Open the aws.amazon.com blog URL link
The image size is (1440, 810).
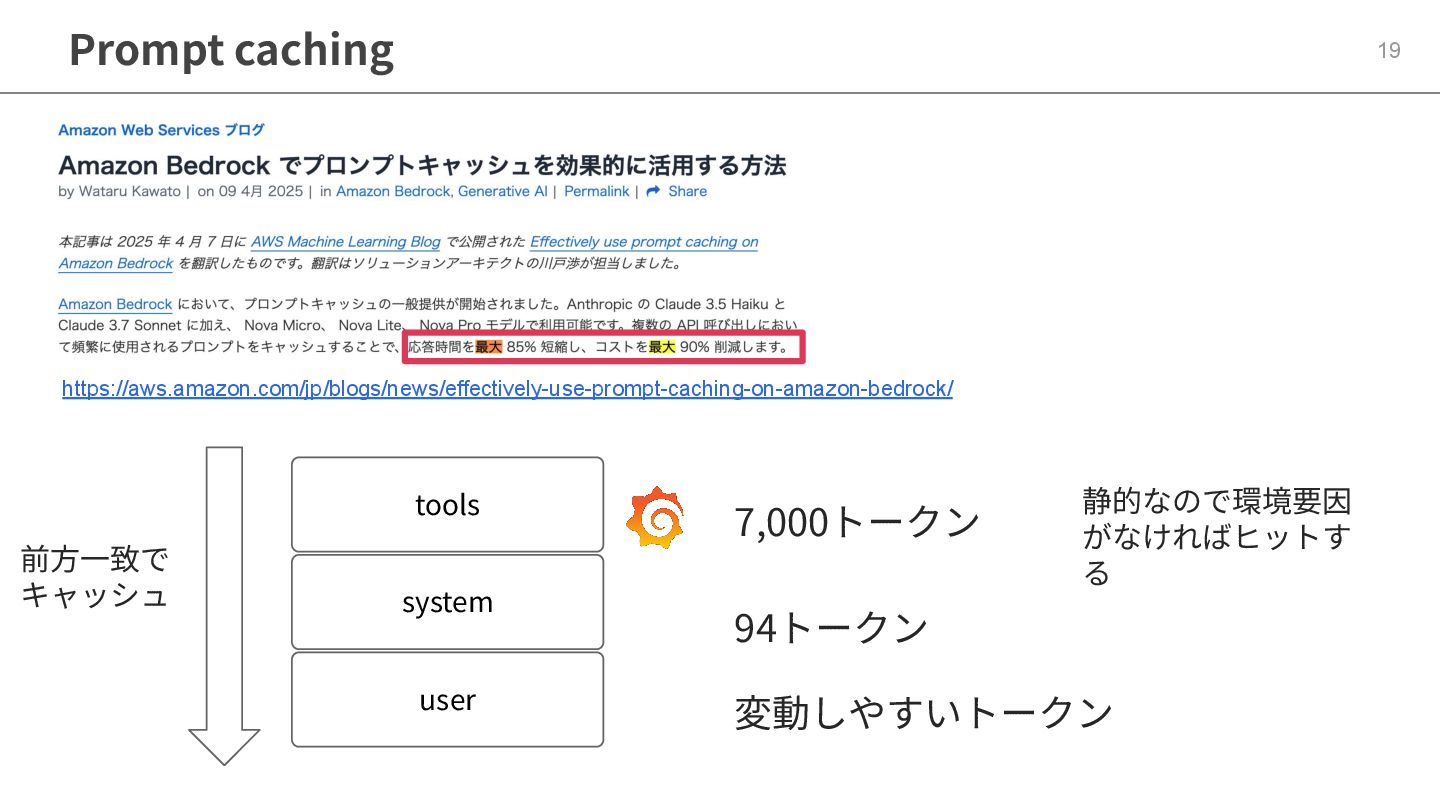pos(507,388)
